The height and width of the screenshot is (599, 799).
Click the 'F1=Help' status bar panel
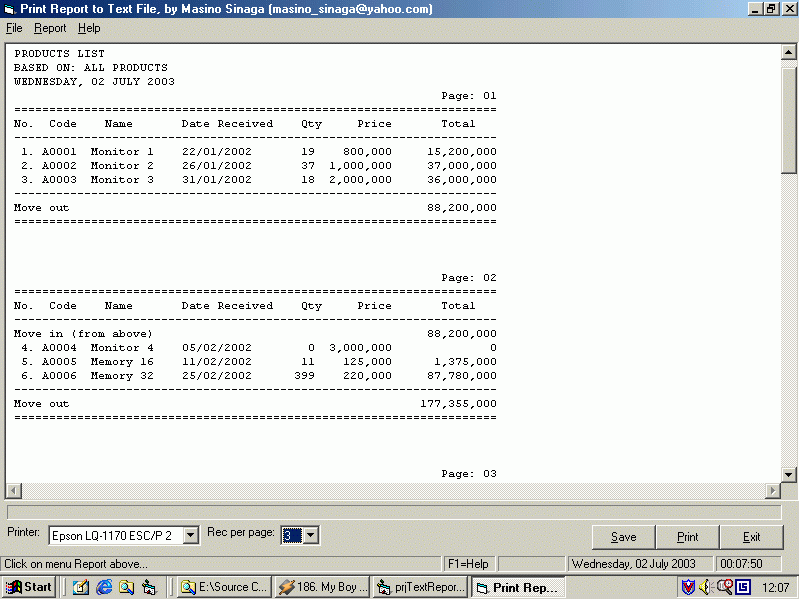(x=468, y=564)
